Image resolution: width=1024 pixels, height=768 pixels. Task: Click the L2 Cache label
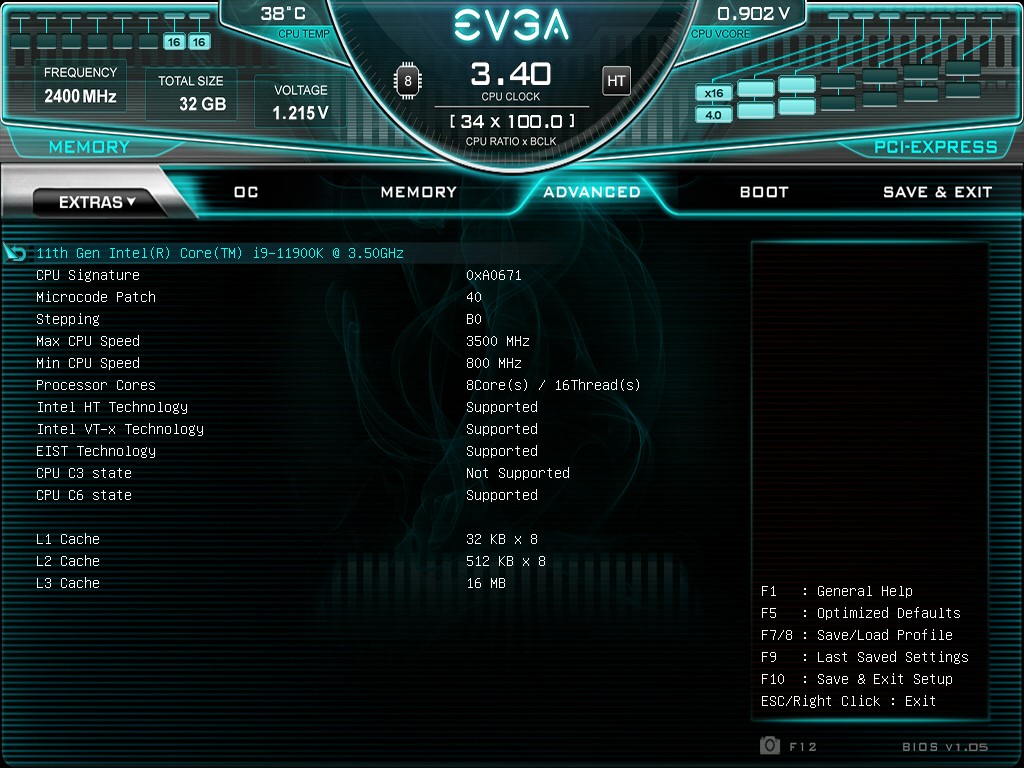[x=68, y=561]
